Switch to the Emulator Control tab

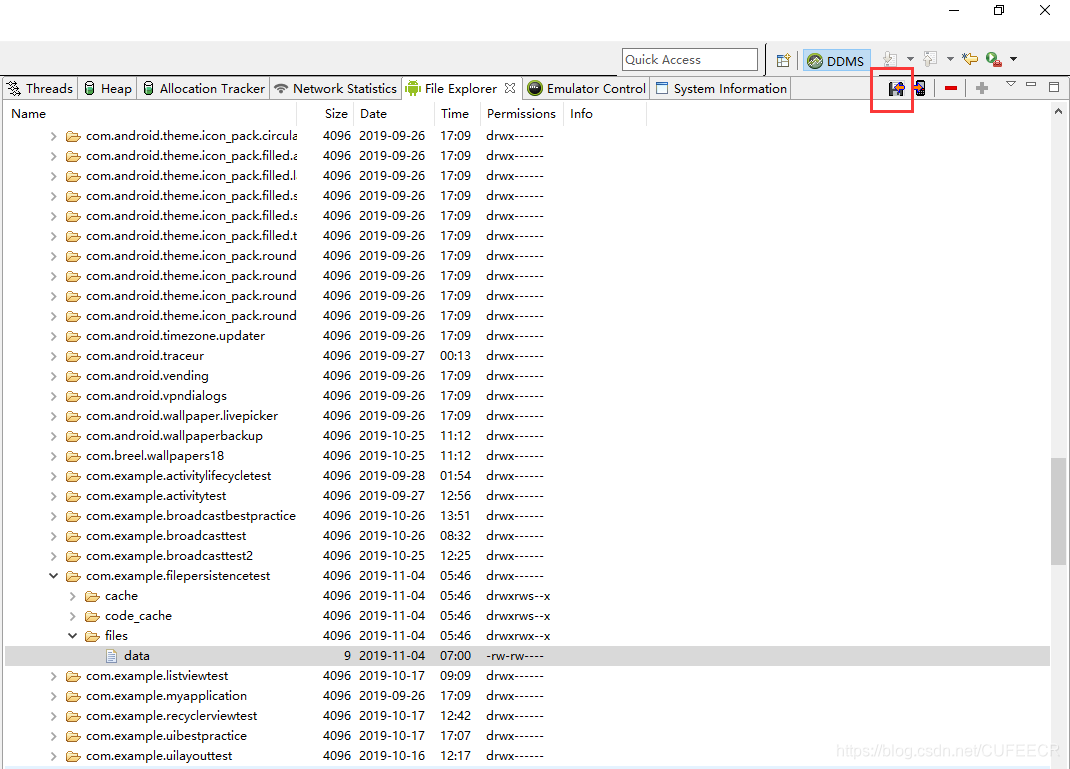click(587, 89)
